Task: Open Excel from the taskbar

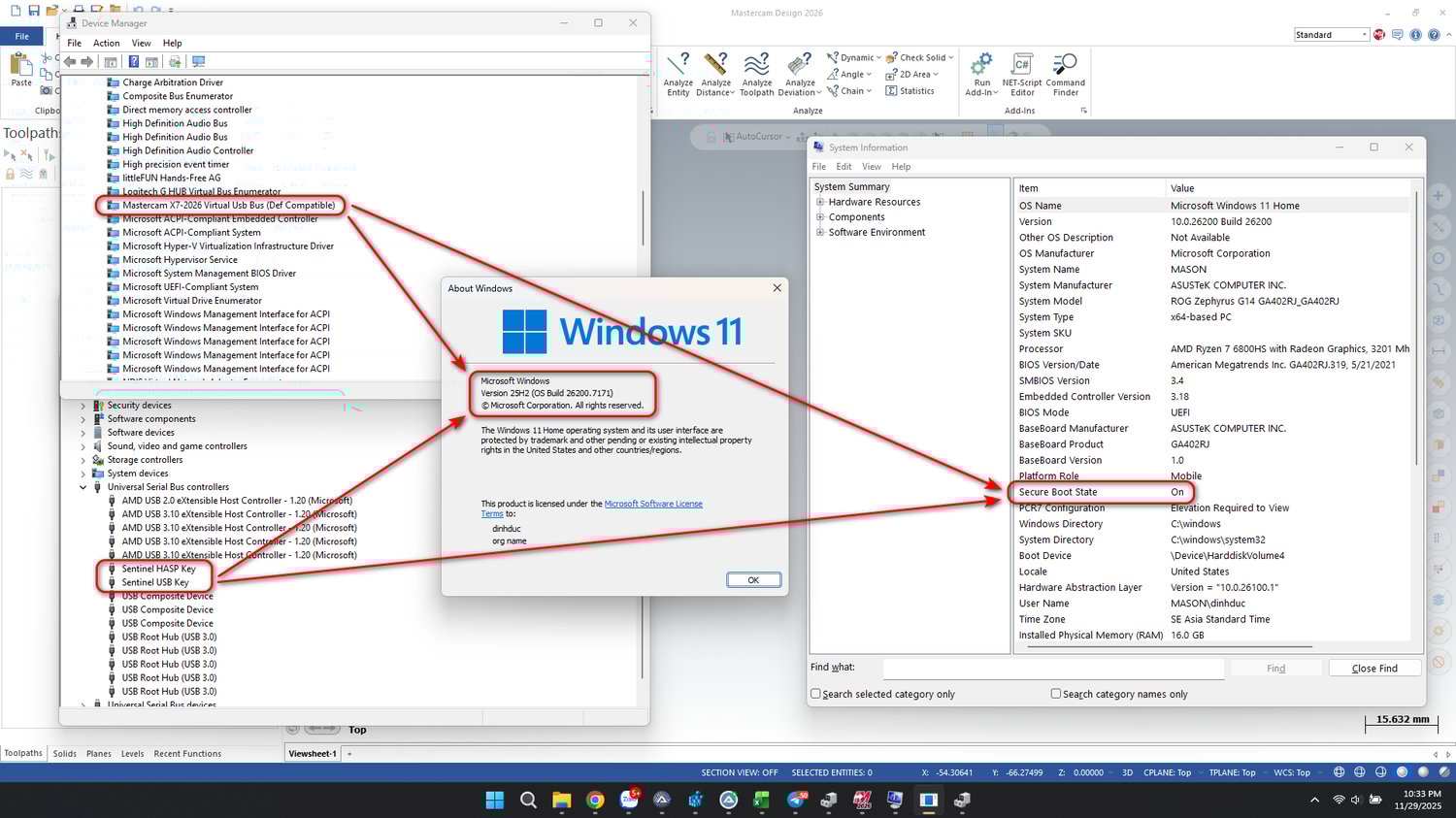Action: pos(762,800)
